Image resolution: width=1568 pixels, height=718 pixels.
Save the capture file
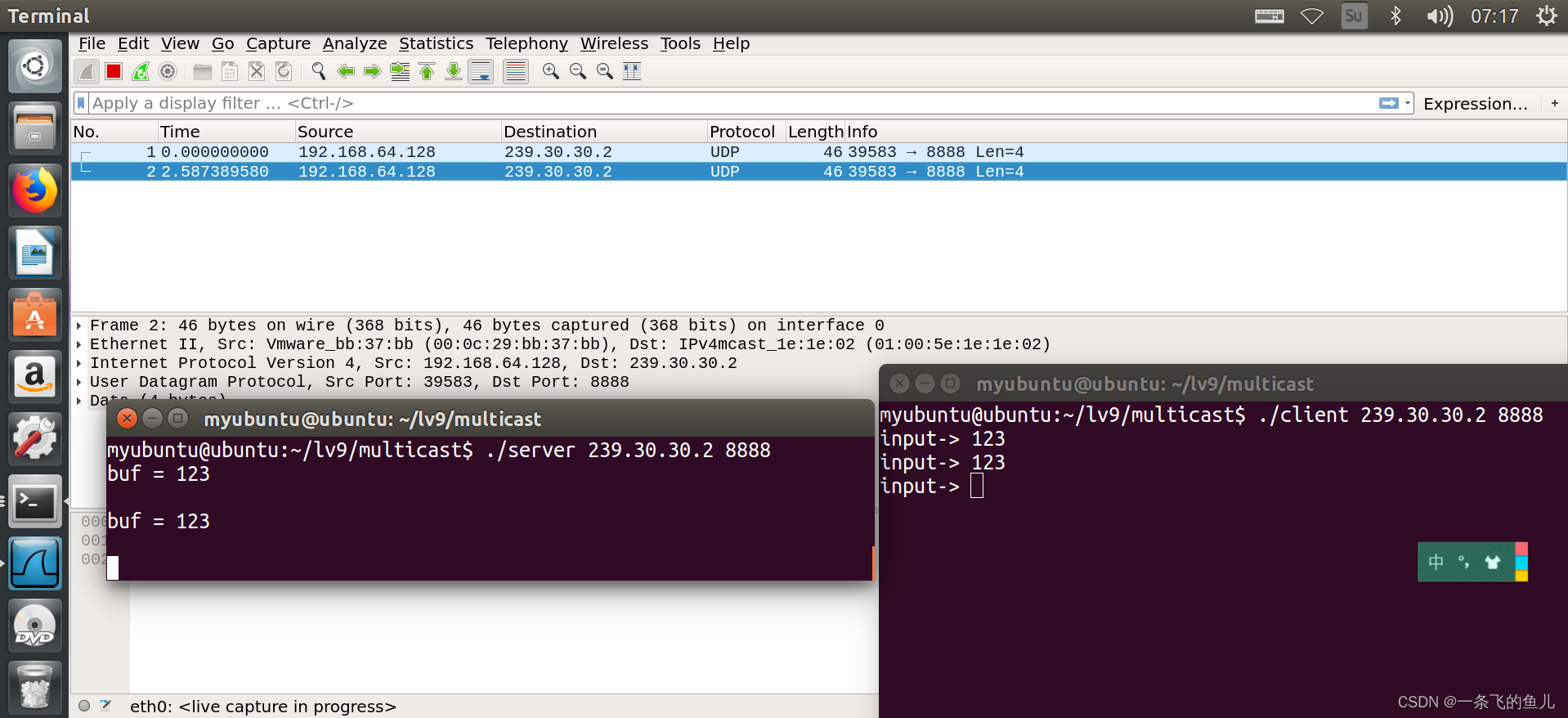pos(230,72)
